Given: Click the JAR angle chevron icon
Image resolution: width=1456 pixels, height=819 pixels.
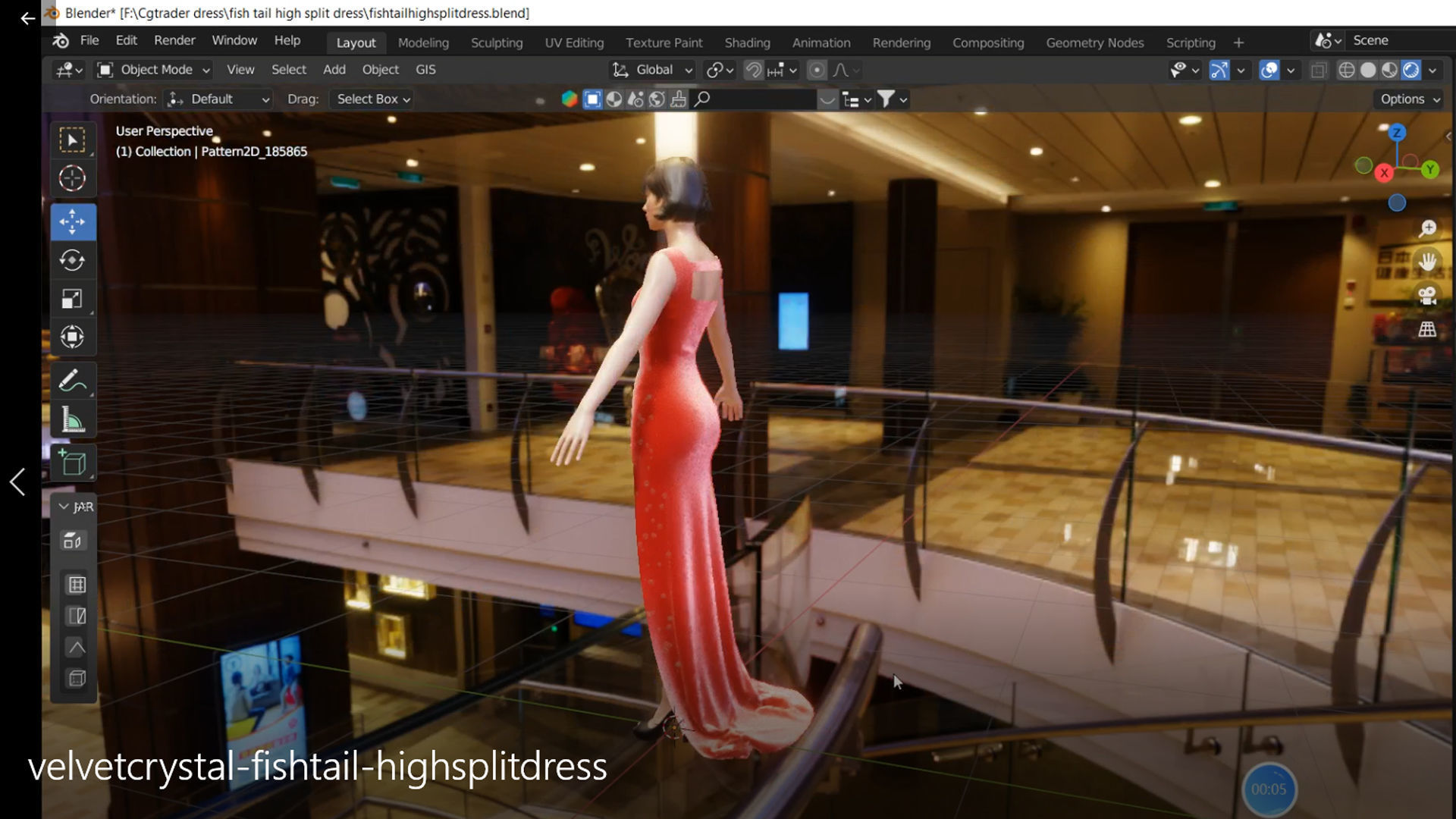Looking at the screenshot, I should (77, 647).
